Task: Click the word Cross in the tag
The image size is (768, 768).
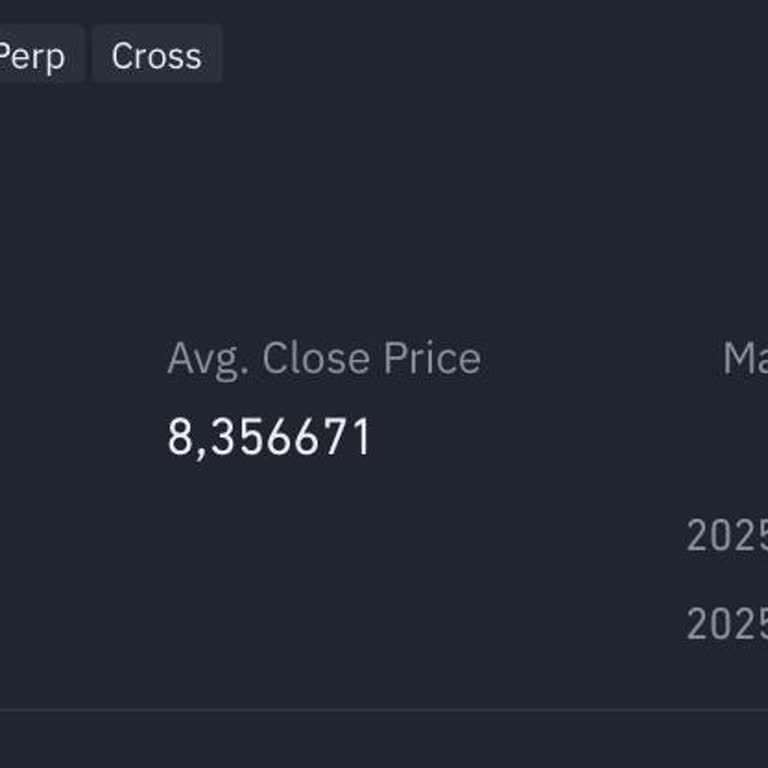Action: coord(157,56)
